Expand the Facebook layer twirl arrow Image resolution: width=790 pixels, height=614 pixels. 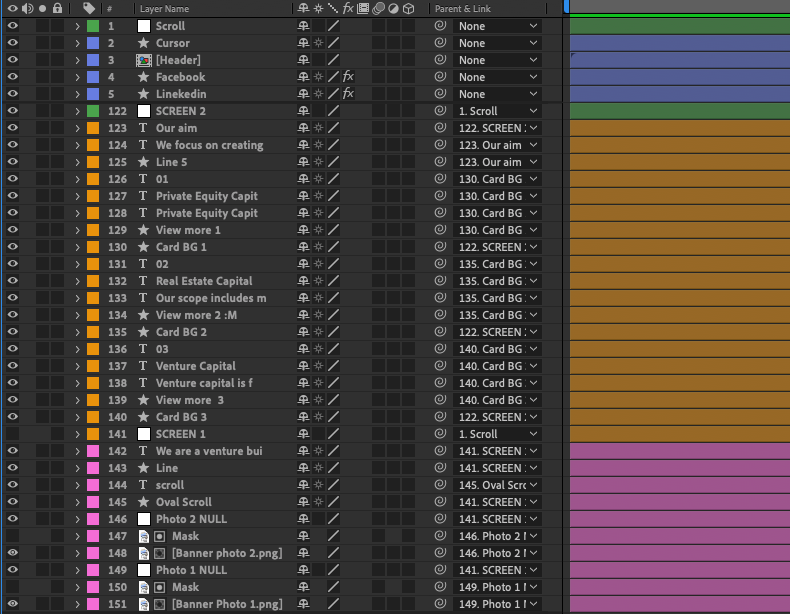tap(77, 77)
